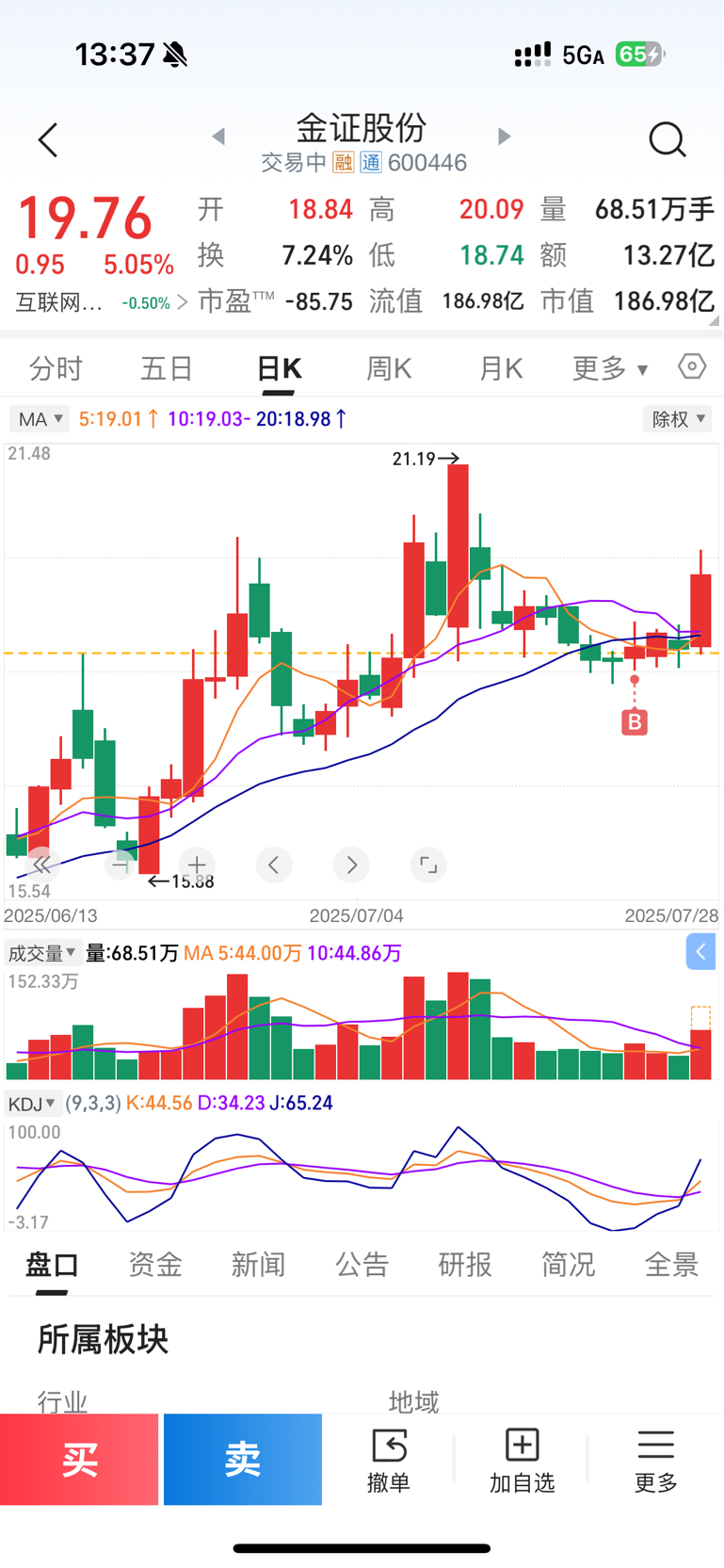Open the search magnifier icon
Viewport: 724px width, 1568px height.
click(668, 139)
